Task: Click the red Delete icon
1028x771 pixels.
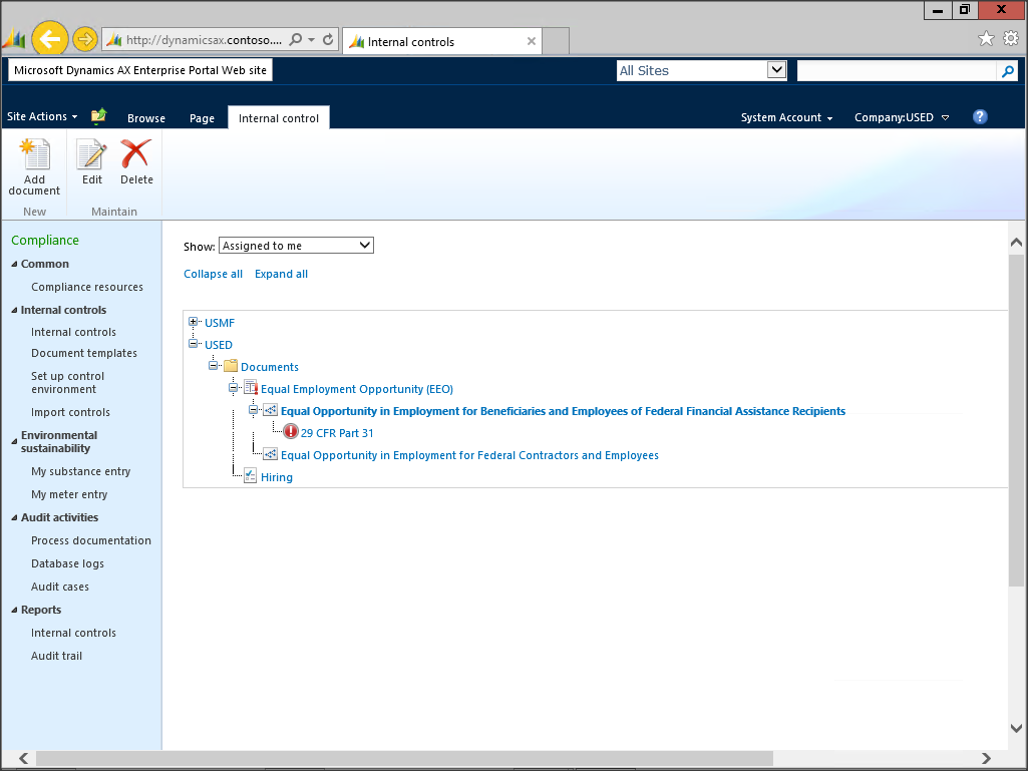Action: [136, 155]
